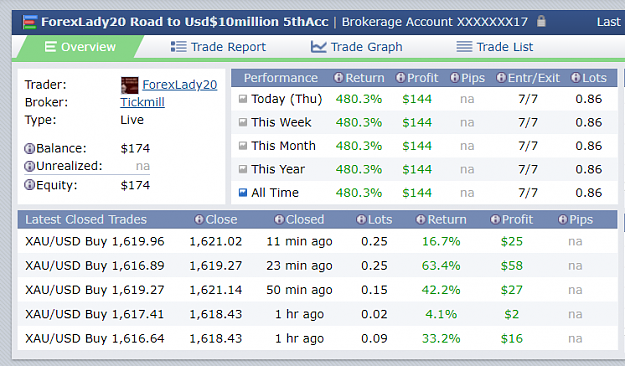Click the 1,621.14 close price

click(216, 290)
